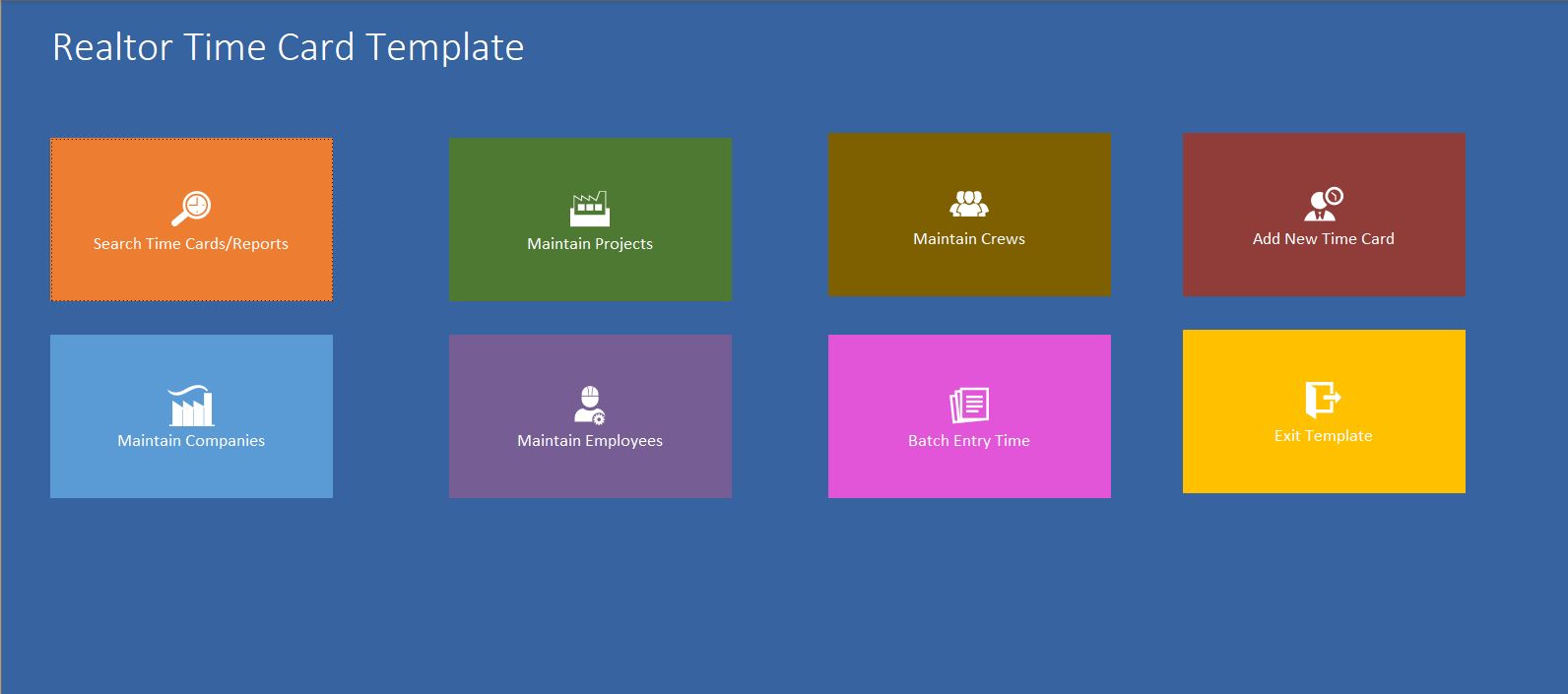Select the 'Exit Template' label text

tap(1324, 436)
